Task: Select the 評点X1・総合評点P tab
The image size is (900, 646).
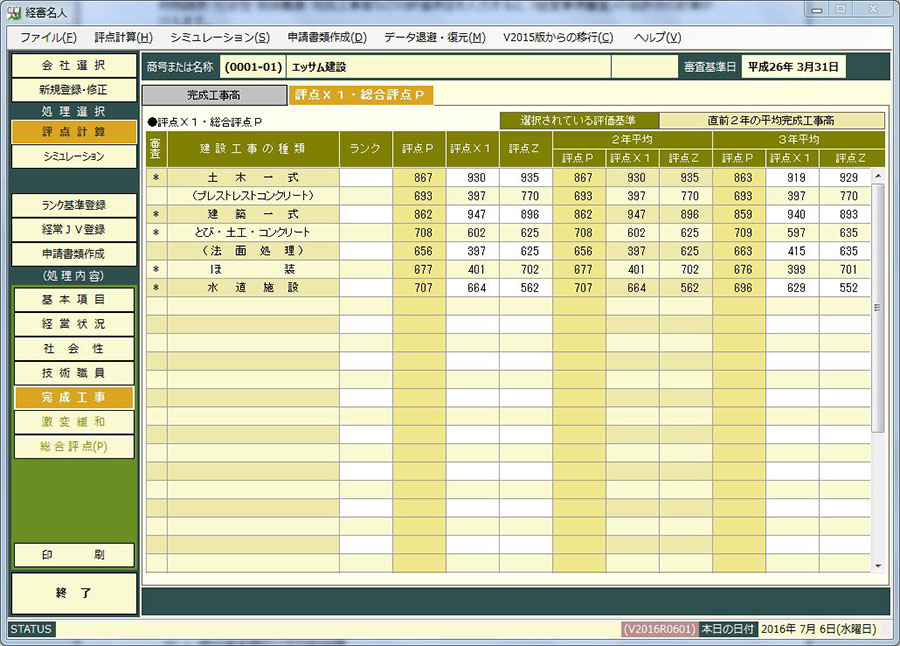Action: pos(360,95)
